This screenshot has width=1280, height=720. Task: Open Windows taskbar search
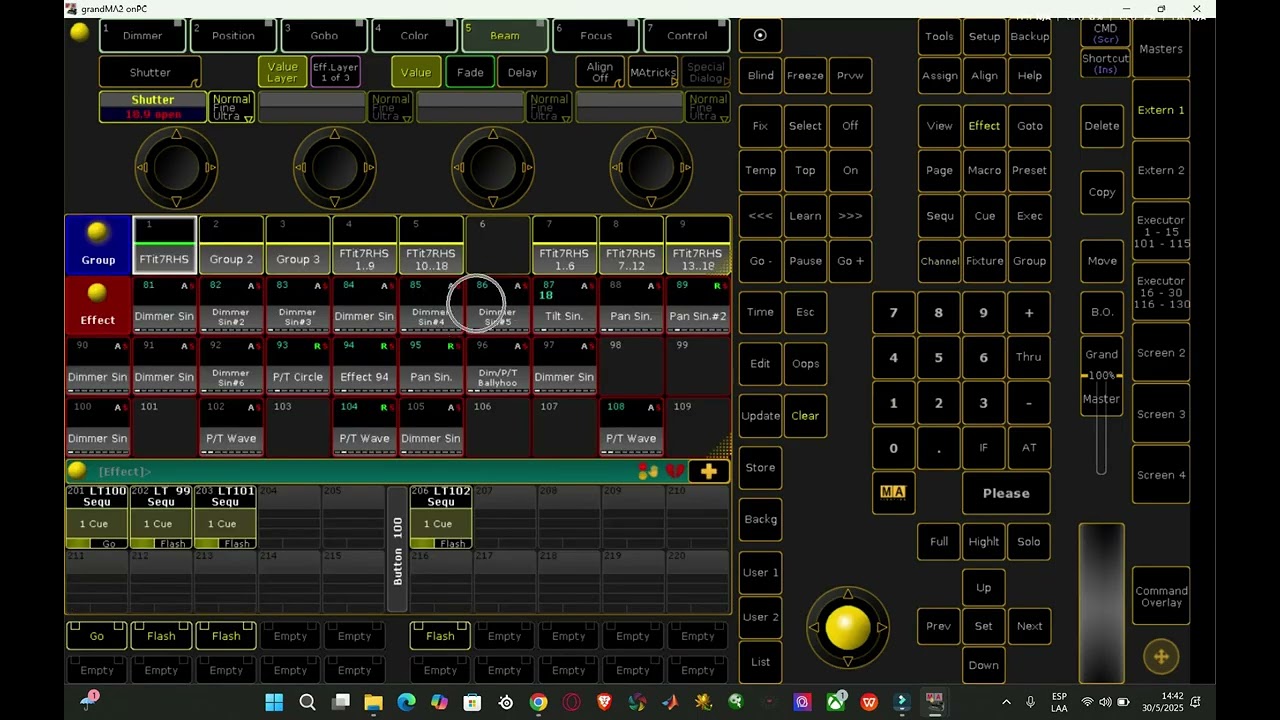[307, 702]
